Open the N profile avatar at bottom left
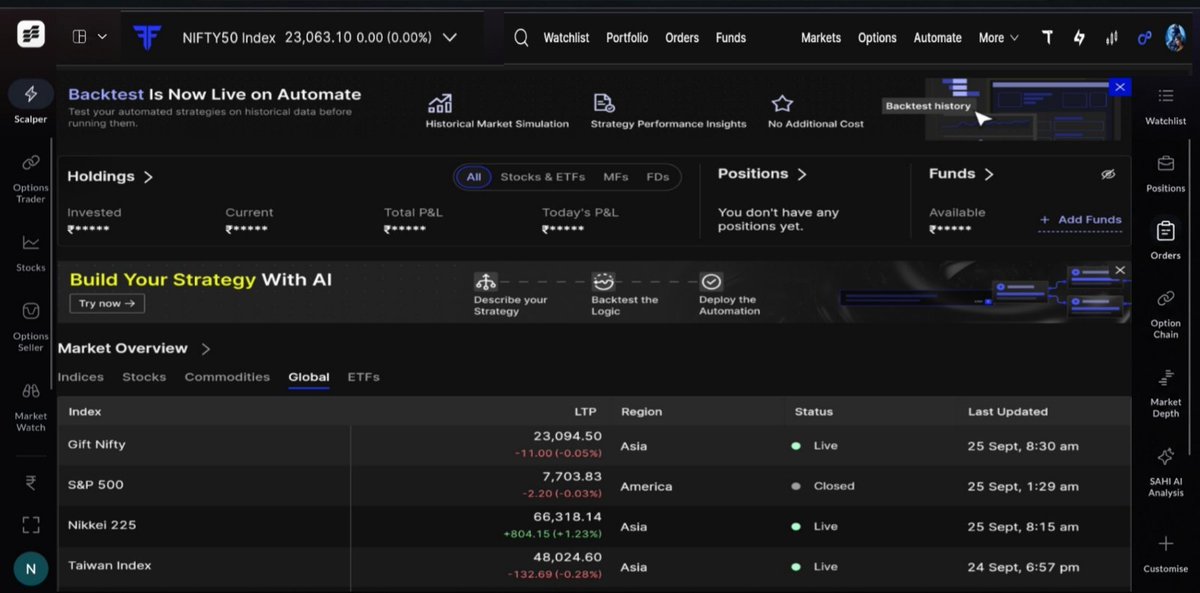Screen dimensions: 1200x593 pos(30,569)
